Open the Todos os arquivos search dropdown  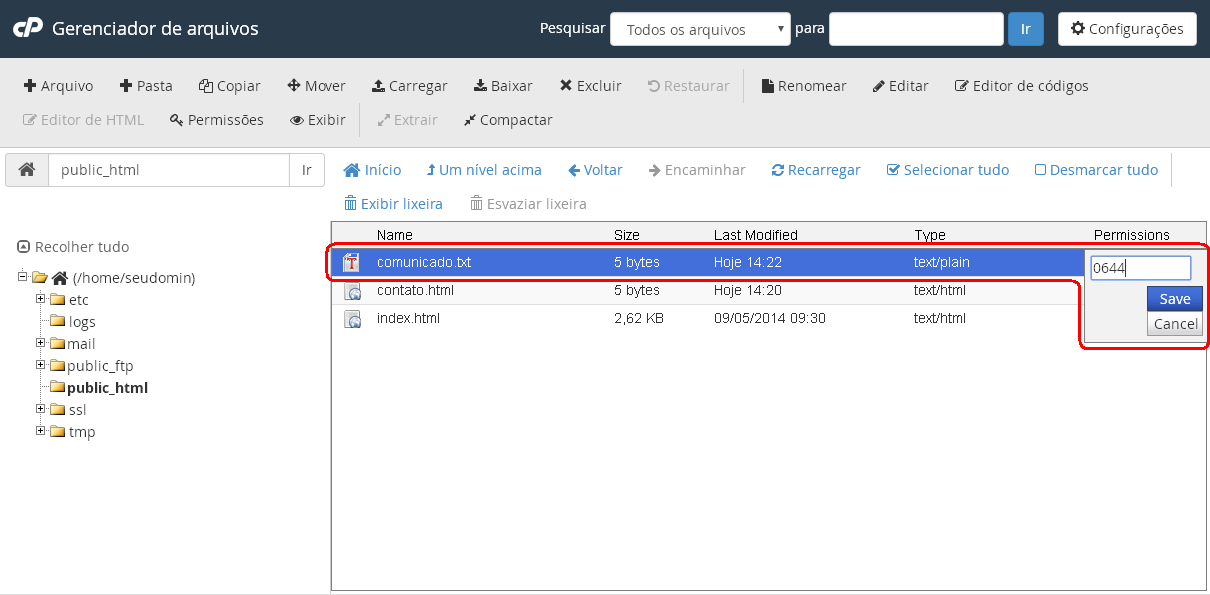(x=700, y=29)
